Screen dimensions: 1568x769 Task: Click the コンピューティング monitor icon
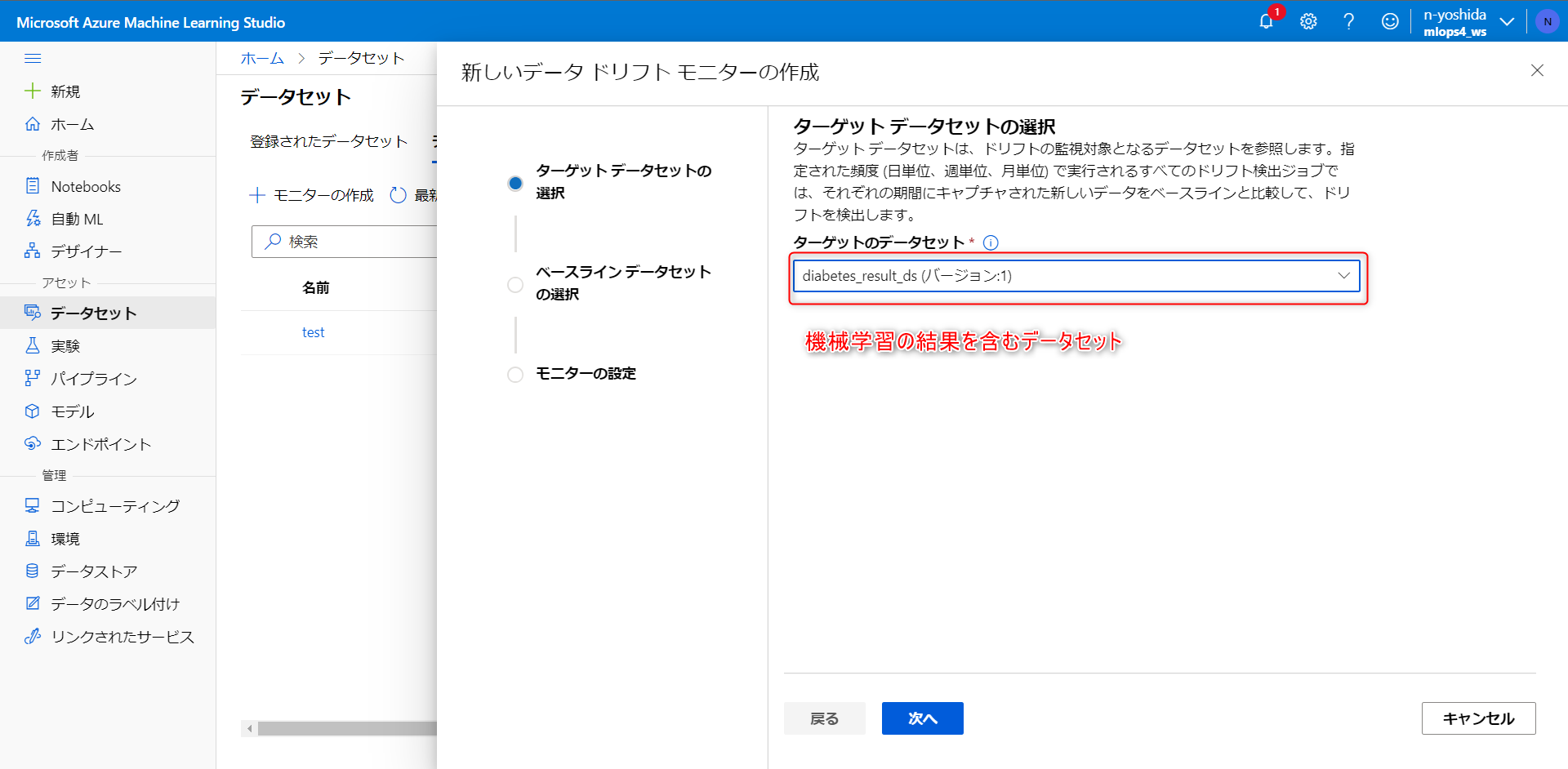pos(33,505)
